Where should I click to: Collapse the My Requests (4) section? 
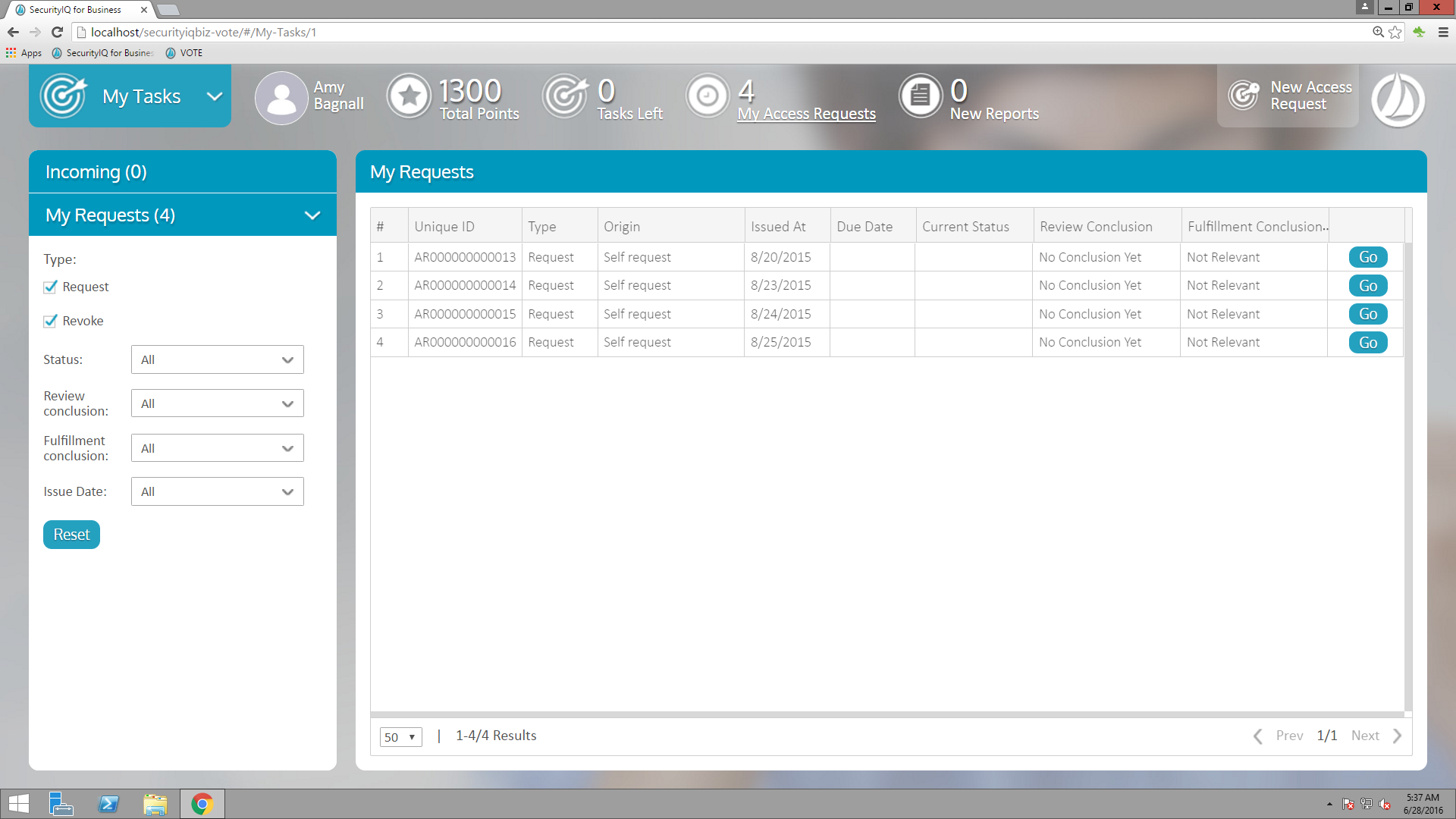312,215
